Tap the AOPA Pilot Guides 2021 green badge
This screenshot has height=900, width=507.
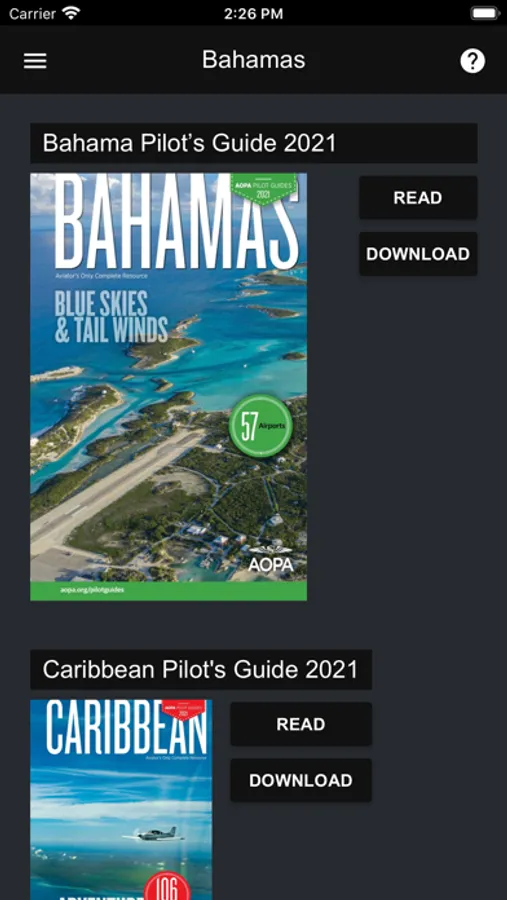[264, 189]
